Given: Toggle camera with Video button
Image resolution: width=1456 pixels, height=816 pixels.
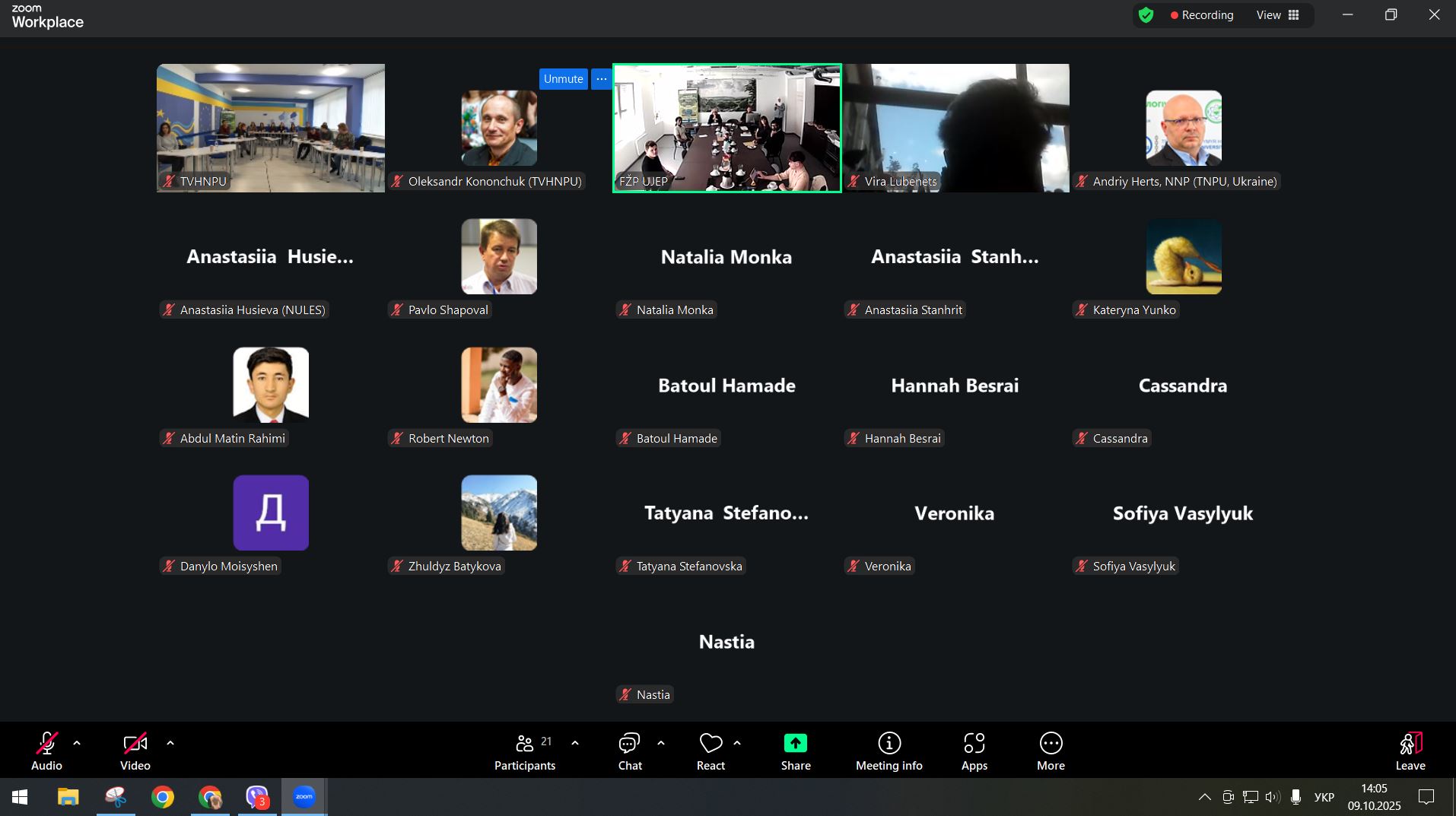Looking at the screenshot, I should click(x=135, y=751).
